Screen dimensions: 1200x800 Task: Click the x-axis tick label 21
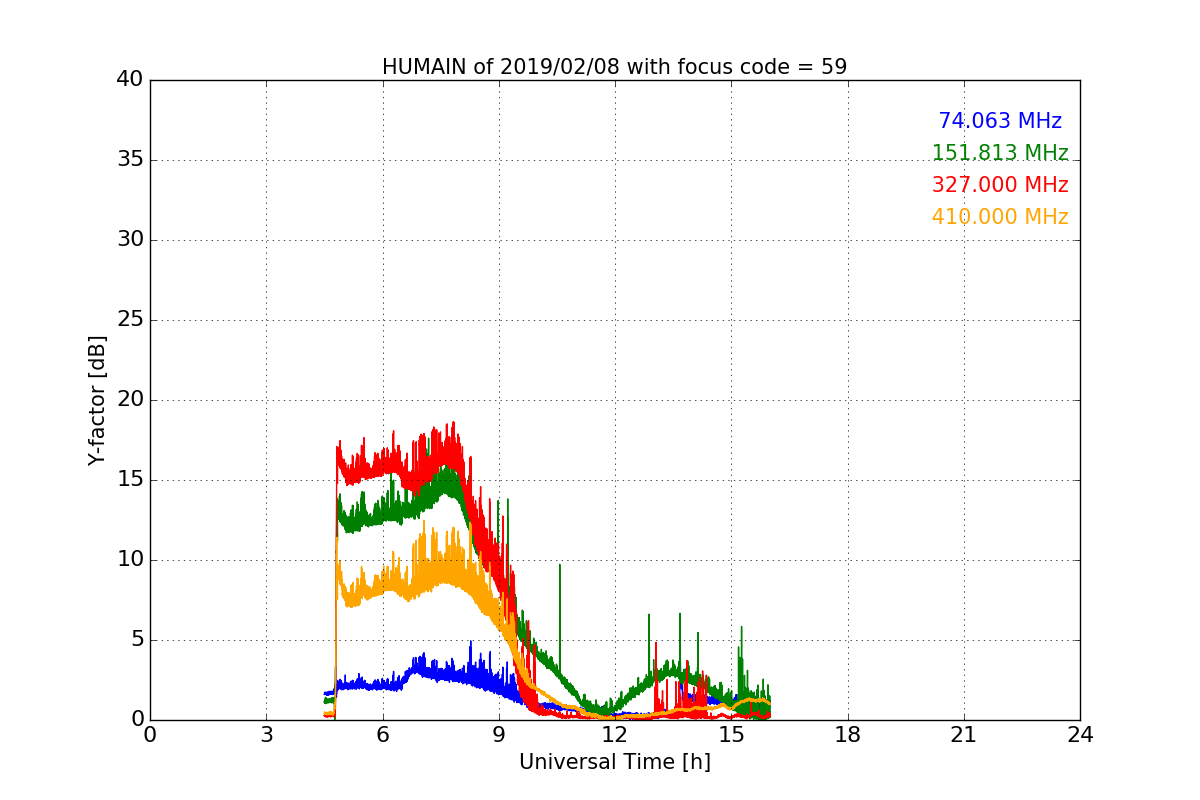[x=964, y=735]
